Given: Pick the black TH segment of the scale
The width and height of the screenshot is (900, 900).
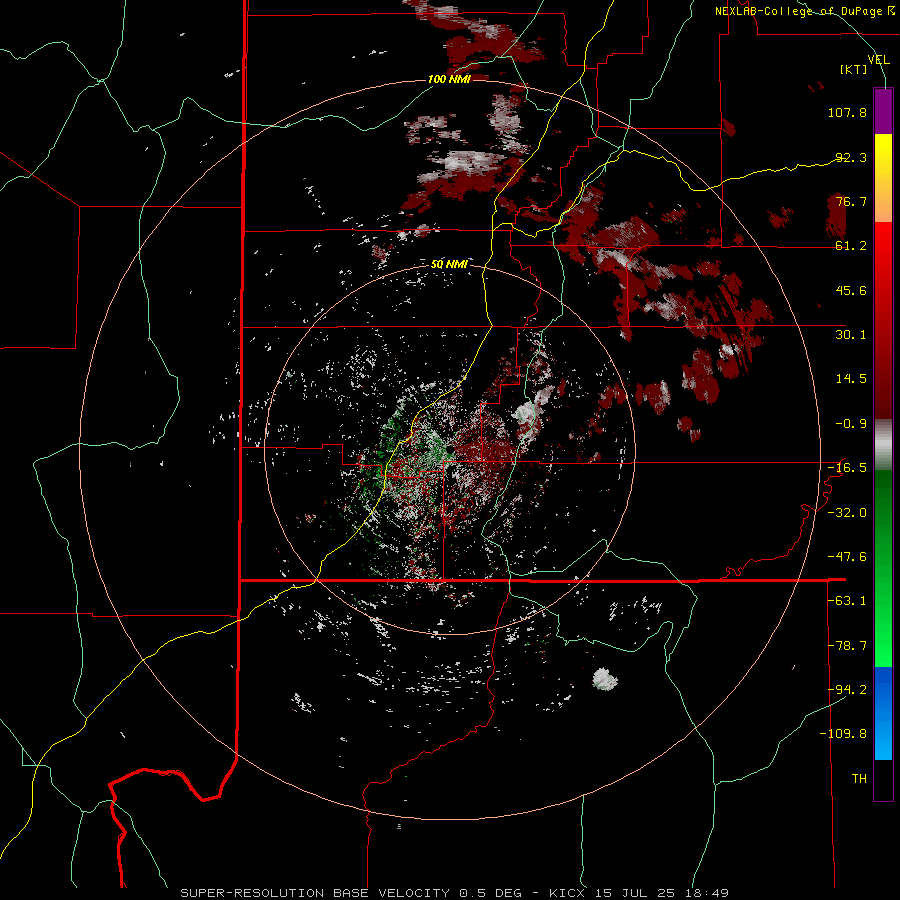Looking at the screenshot, I should [883, 780].
